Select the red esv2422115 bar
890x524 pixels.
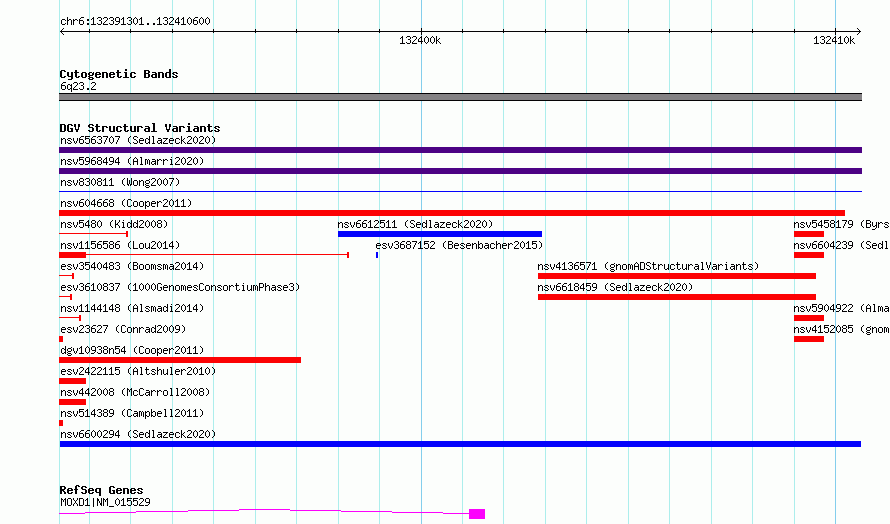pyautogui.click(x=73, y=382)
